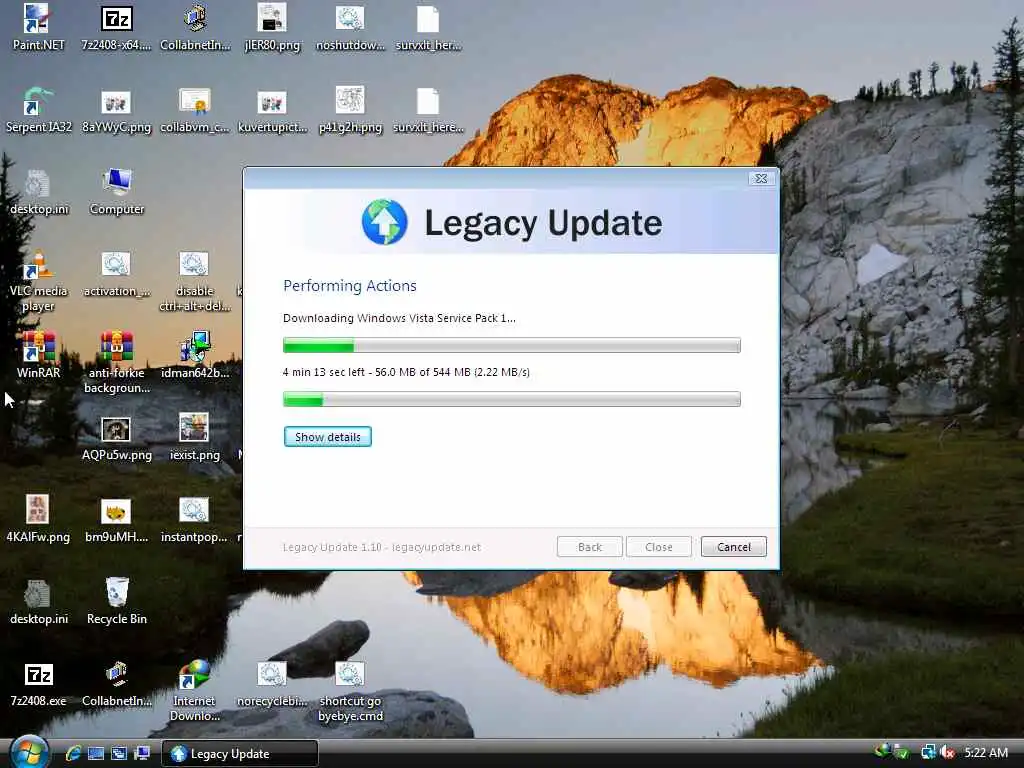Launch Internet Explorer from Quick Launch
This screenshot has height=768, width=1024.
click(x=73, y=753)
